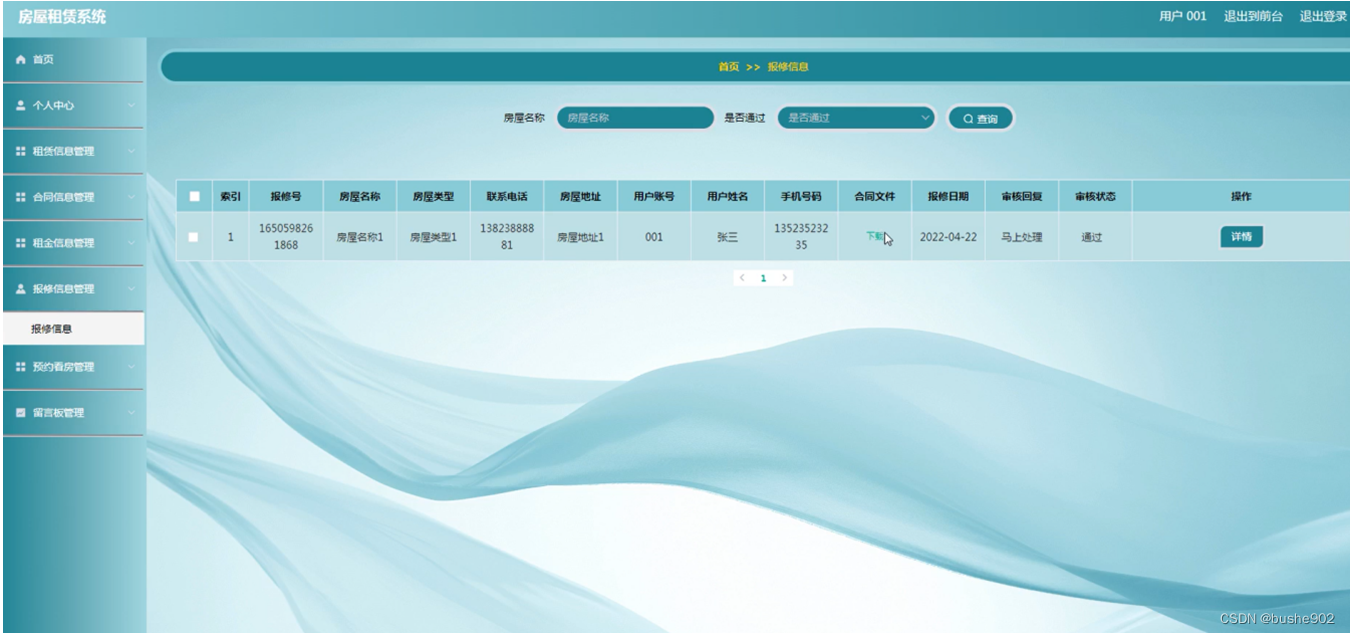Click the 查询 search button
This screenshot has height=634, width=1350.
(x=980, y=119)
